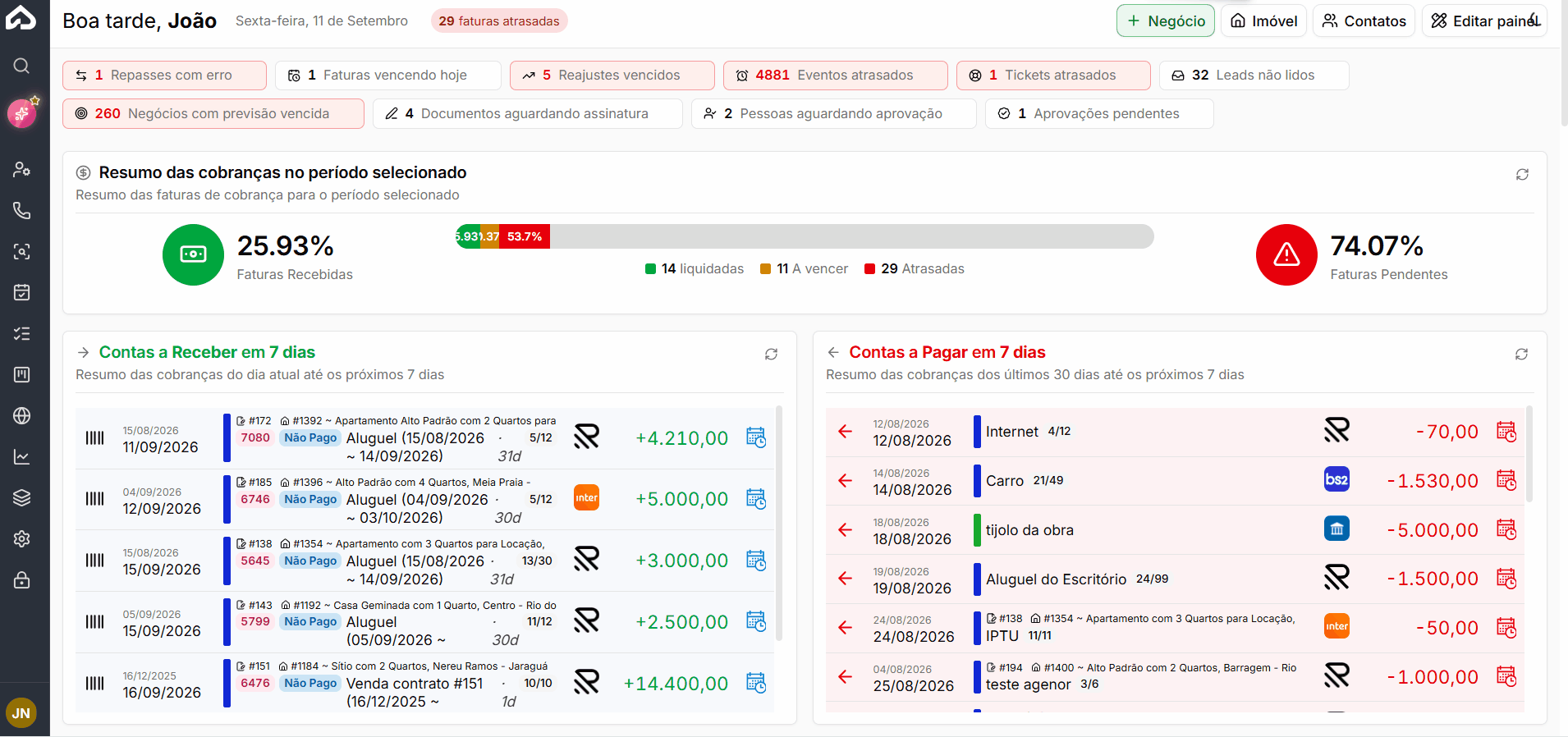Viewport: 1568px width, 737px height.
Task: Refresh the Contas a Receber panel
Action: tap(771, 354)
